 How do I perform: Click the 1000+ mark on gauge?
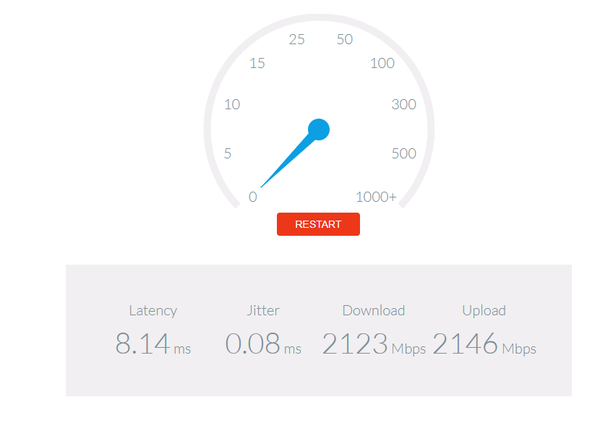376,197
